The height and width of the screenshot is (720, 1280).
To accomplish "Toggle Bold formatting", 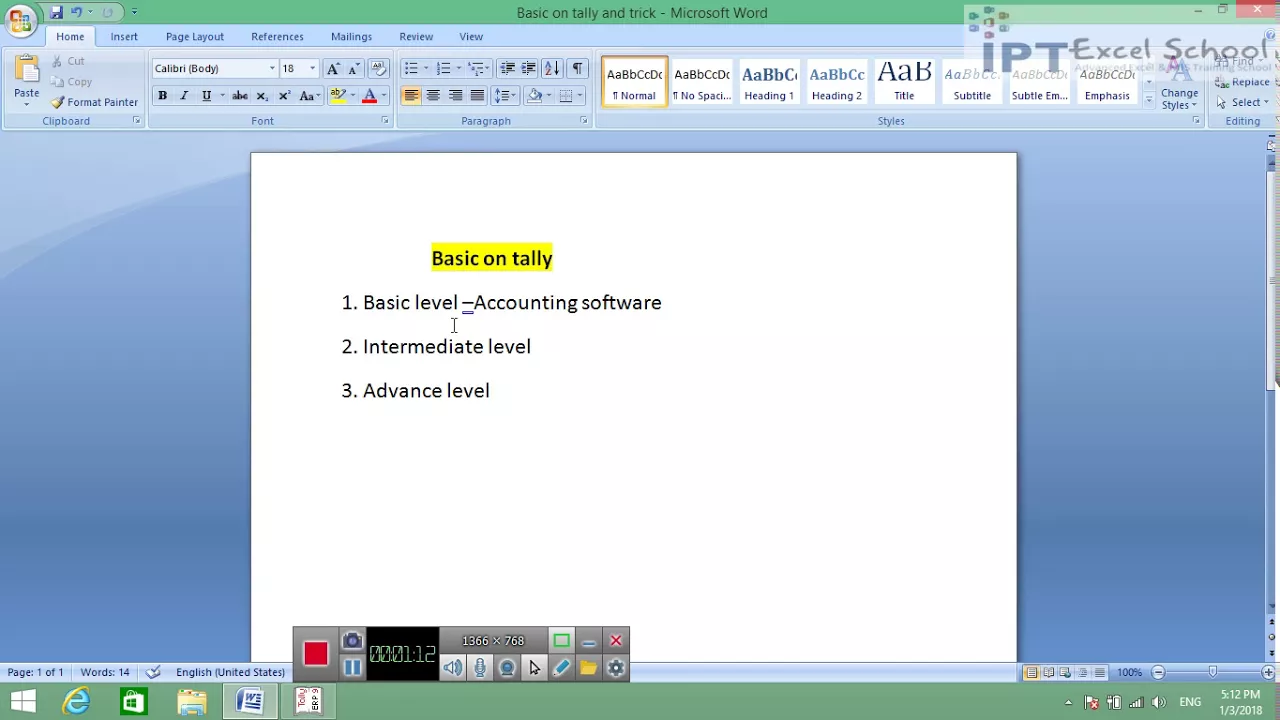I will (162, 96).
